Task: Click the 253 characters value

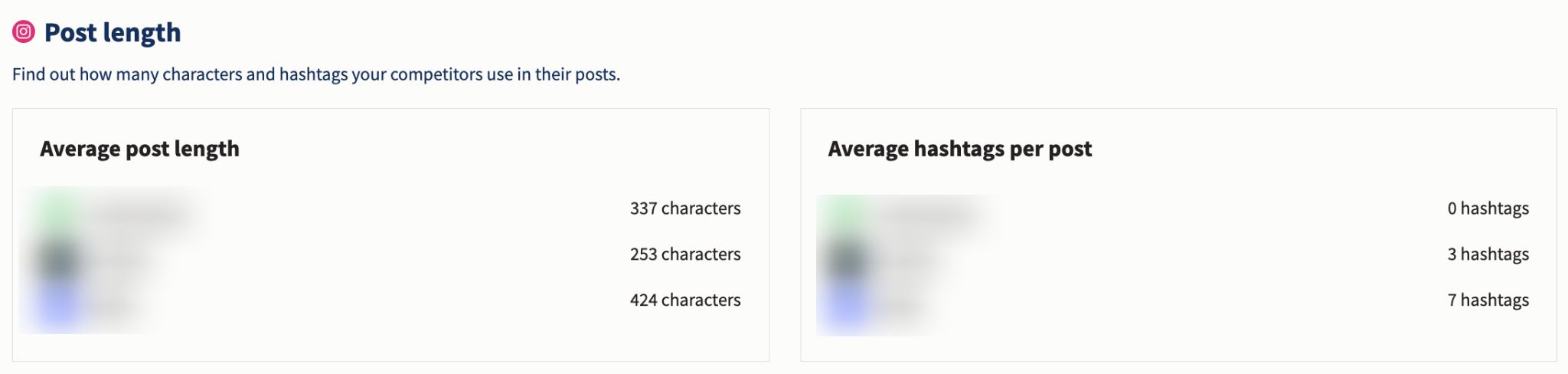Action: [685, 254]
